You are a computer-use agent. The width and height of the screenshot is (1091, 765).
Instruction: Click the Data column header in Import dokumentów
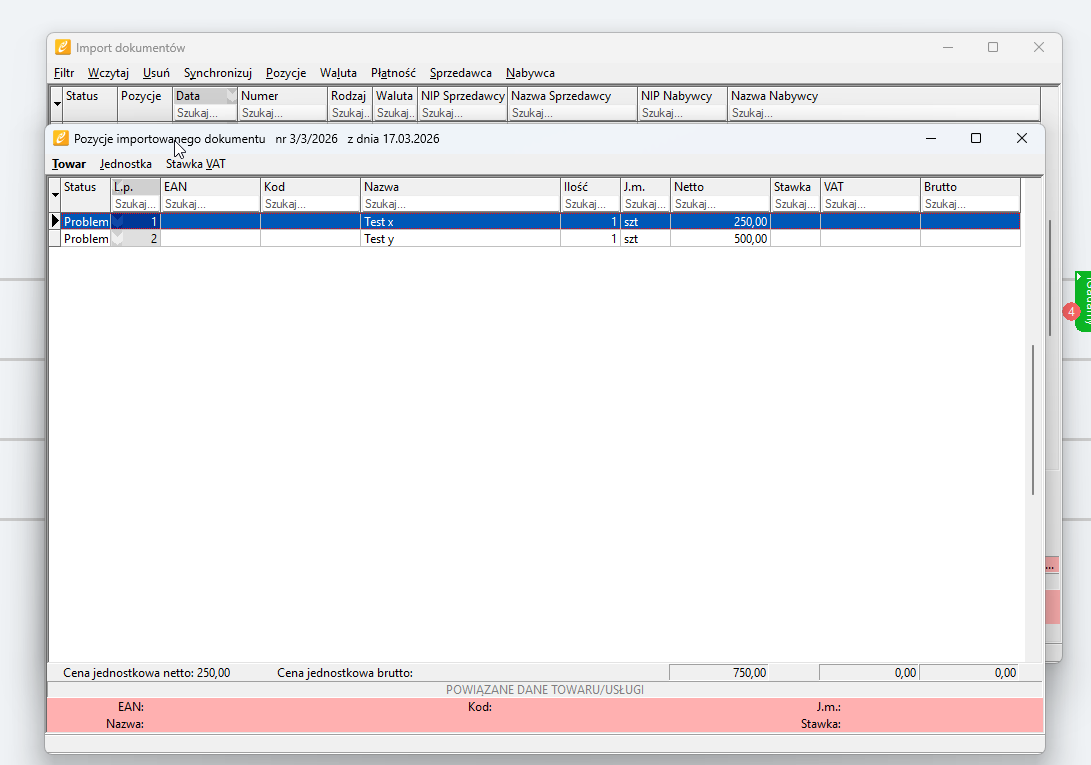click(200, 96)
